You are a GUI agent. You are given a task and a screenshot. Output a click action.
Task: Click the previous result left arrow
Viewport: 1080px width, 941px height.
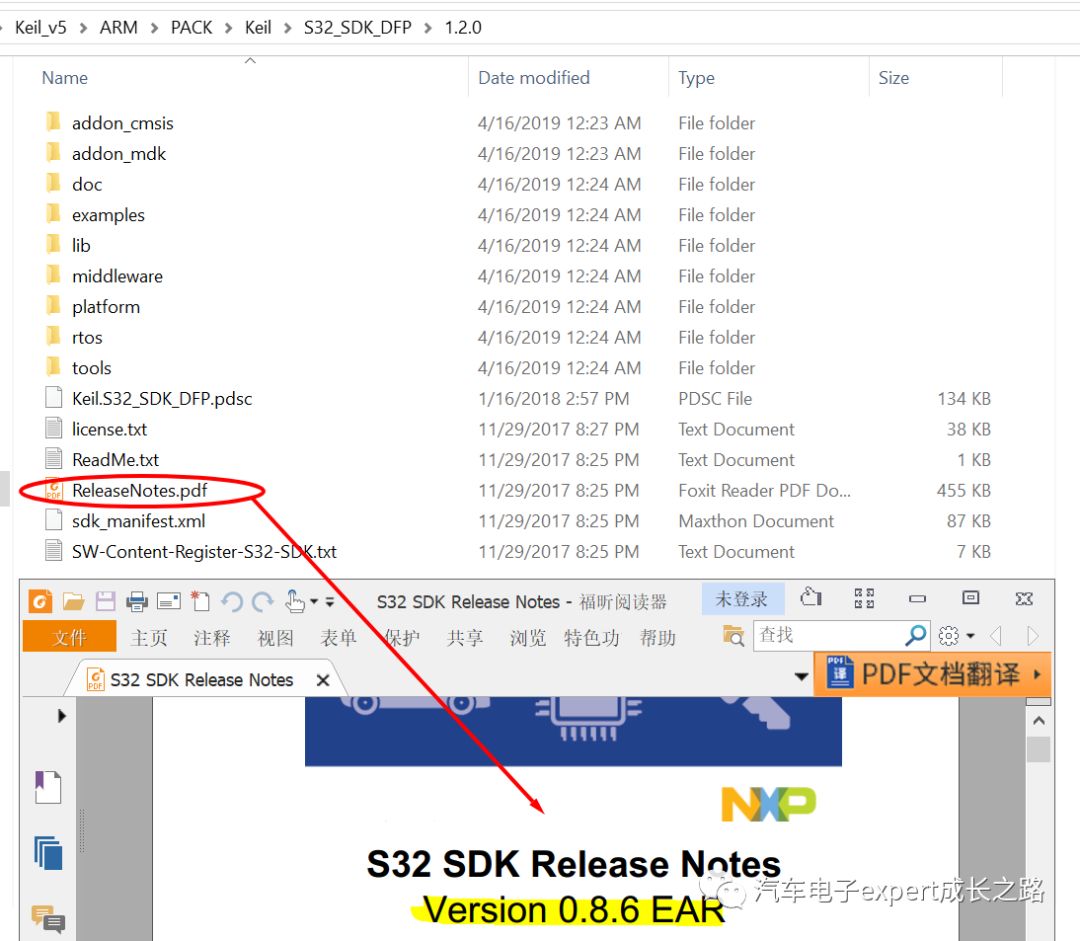(995, 635)
